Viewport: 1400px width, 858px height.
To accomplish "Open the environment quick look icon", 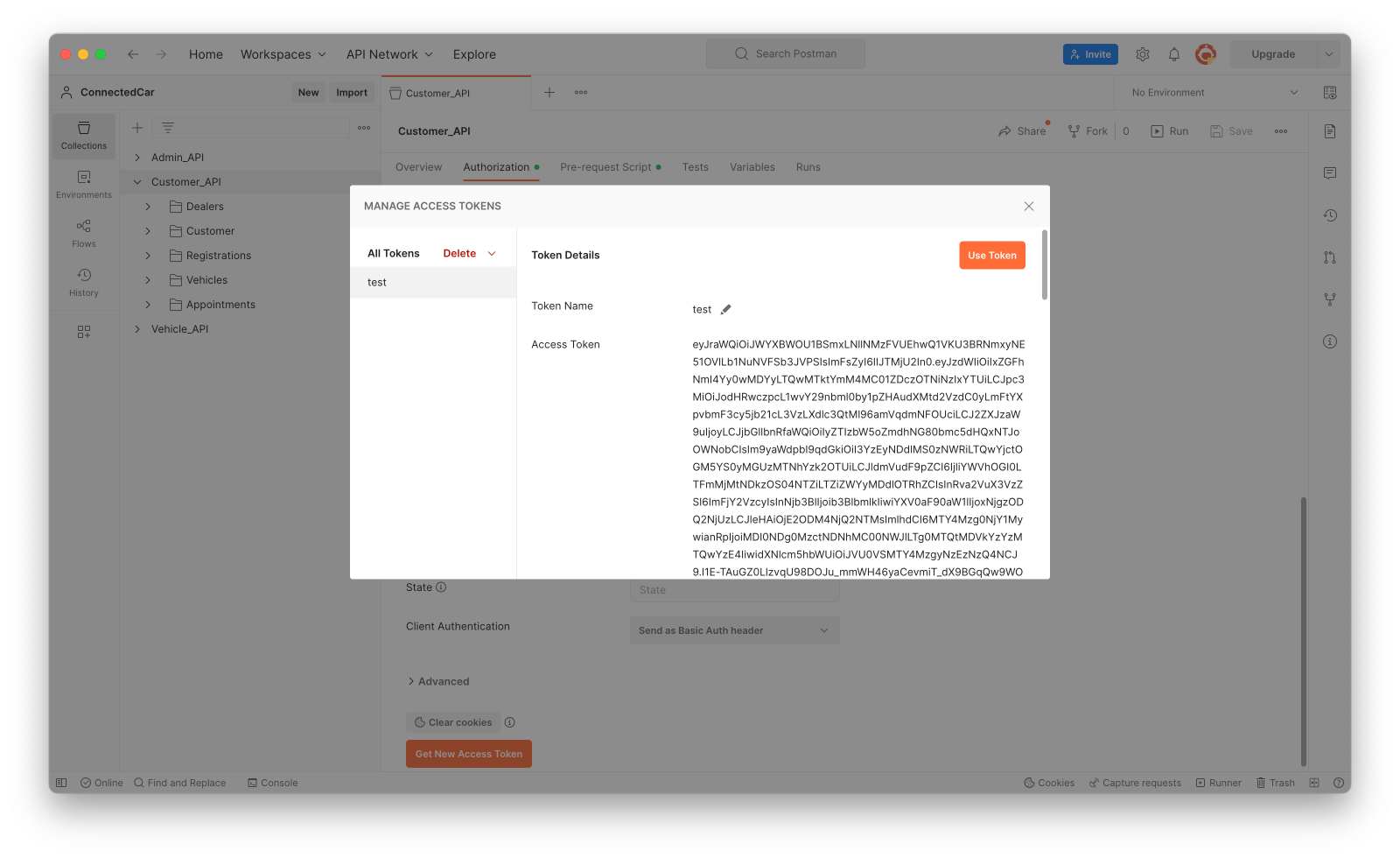I will click(x=1330, y=93).
